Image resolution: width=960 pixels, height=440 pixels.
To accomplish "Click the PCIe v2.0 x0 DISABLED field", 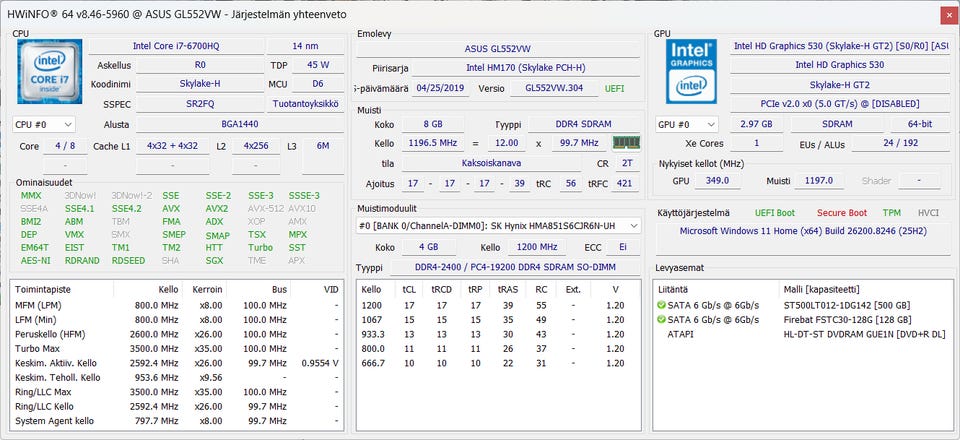I will click(x=840, y=104).
